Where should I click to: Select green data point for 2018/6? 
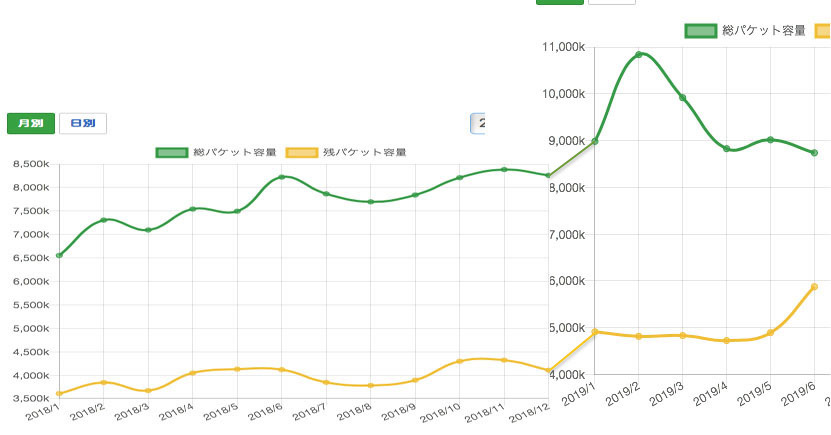coord(282,177)
